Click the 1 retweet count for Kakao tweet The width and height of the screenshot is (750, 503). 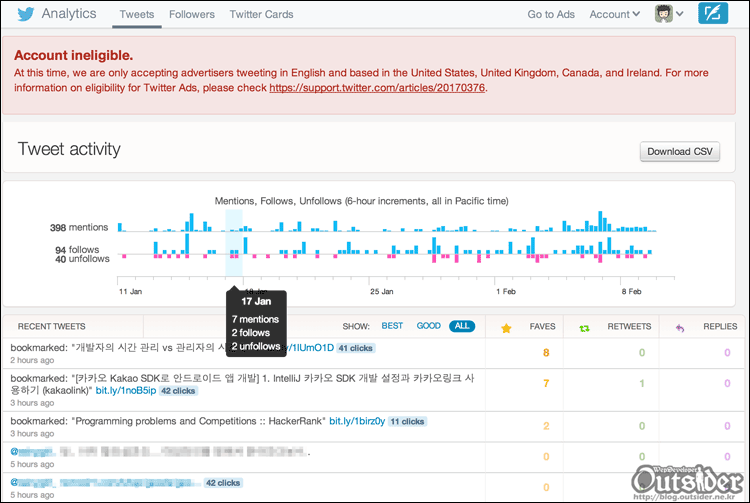642,383
